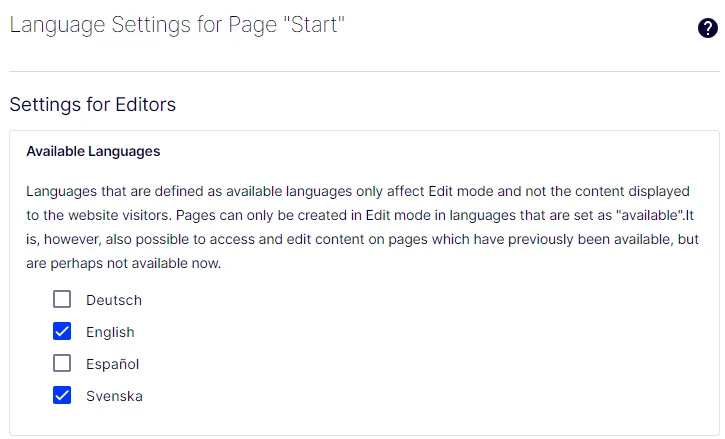This screenshot has height=439, width=725.
Task: Uncheck the Svenska language checkbox
Action: [x=62, y=395]
